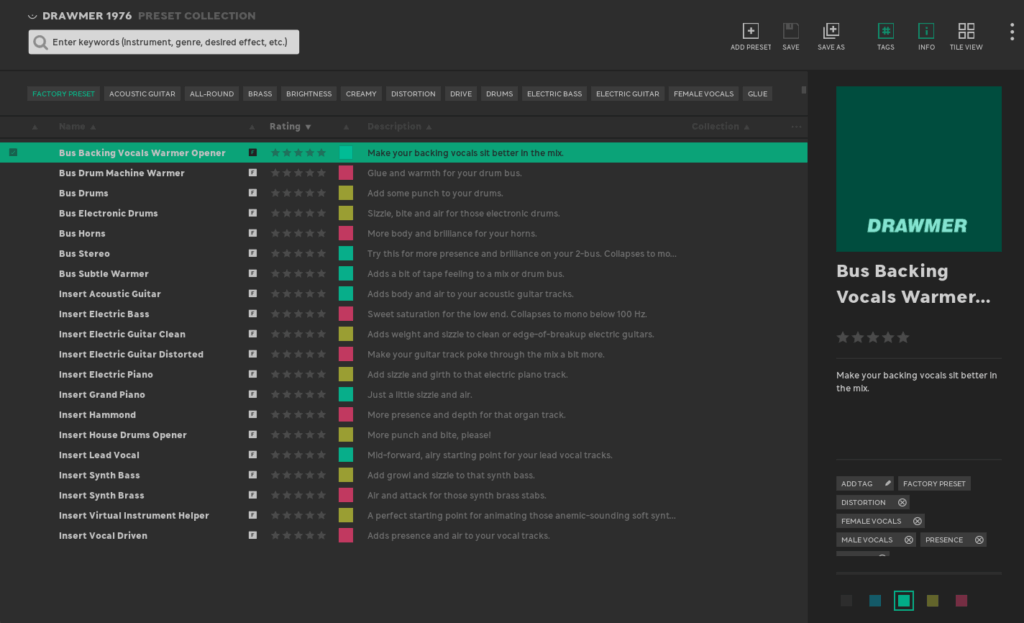Switch to Tile View
Screen dimensions: 1024x623
(x=966, y=31)
